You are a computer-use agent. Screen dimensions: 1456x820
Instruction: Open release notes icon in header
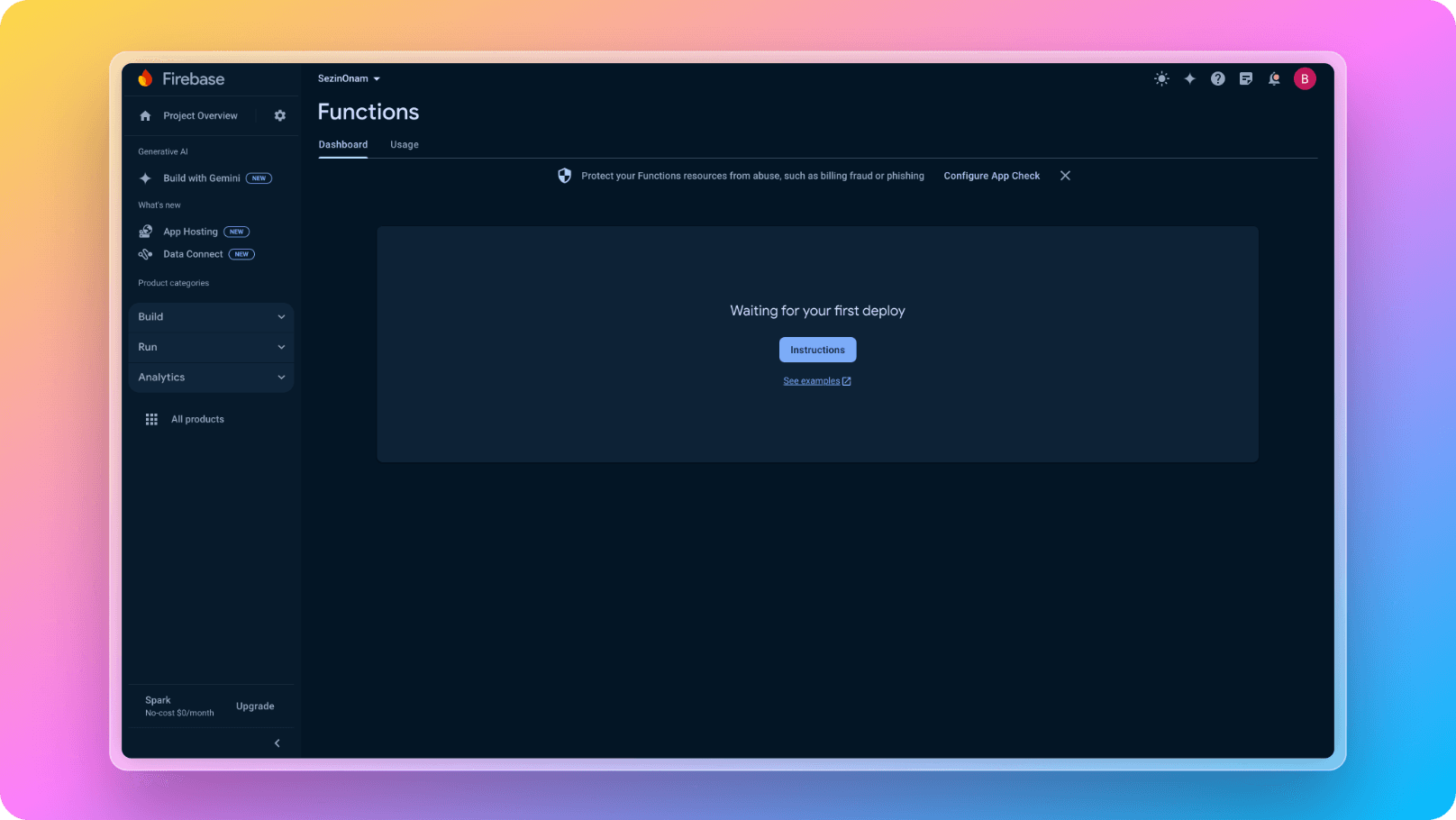pos(1246,78)
